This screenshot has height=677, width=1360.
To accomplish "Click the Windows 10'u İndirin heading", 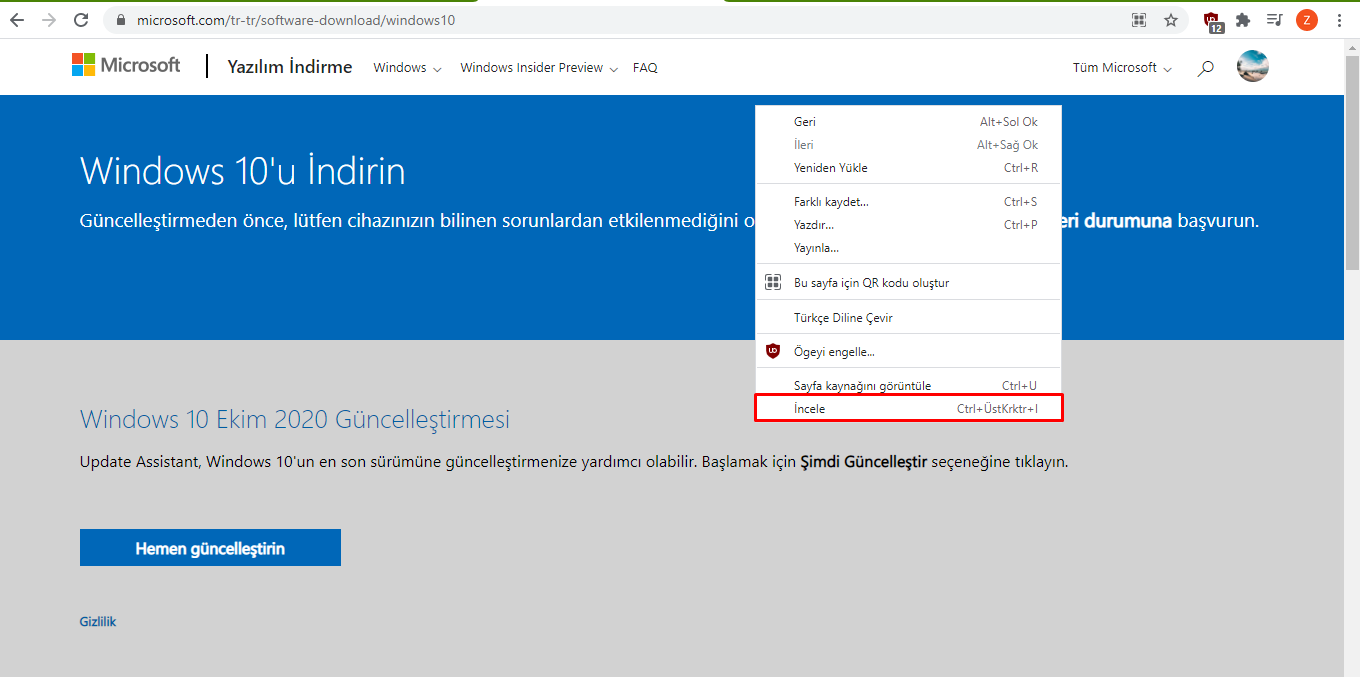I will pyautogui.click(x=243, y=171).
